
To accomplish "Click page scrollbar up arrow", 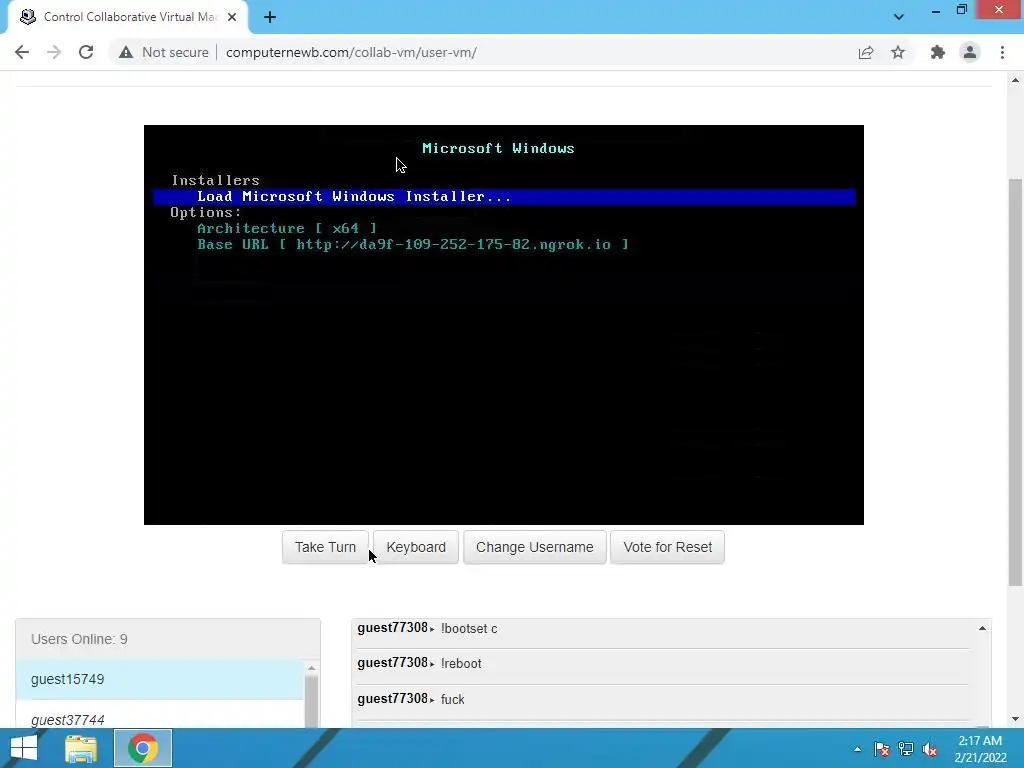I will (1015, 80).
